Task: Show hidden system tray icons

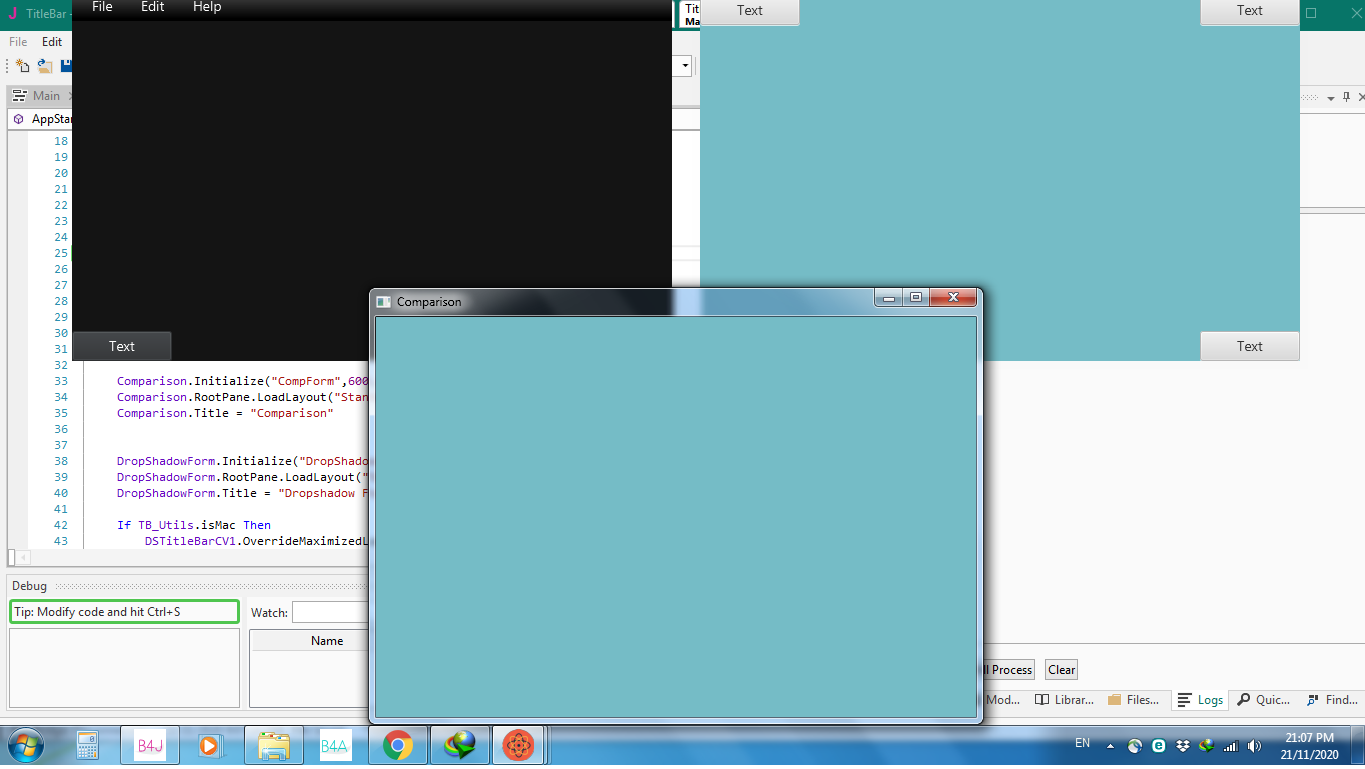Action: click(1110, 746)
